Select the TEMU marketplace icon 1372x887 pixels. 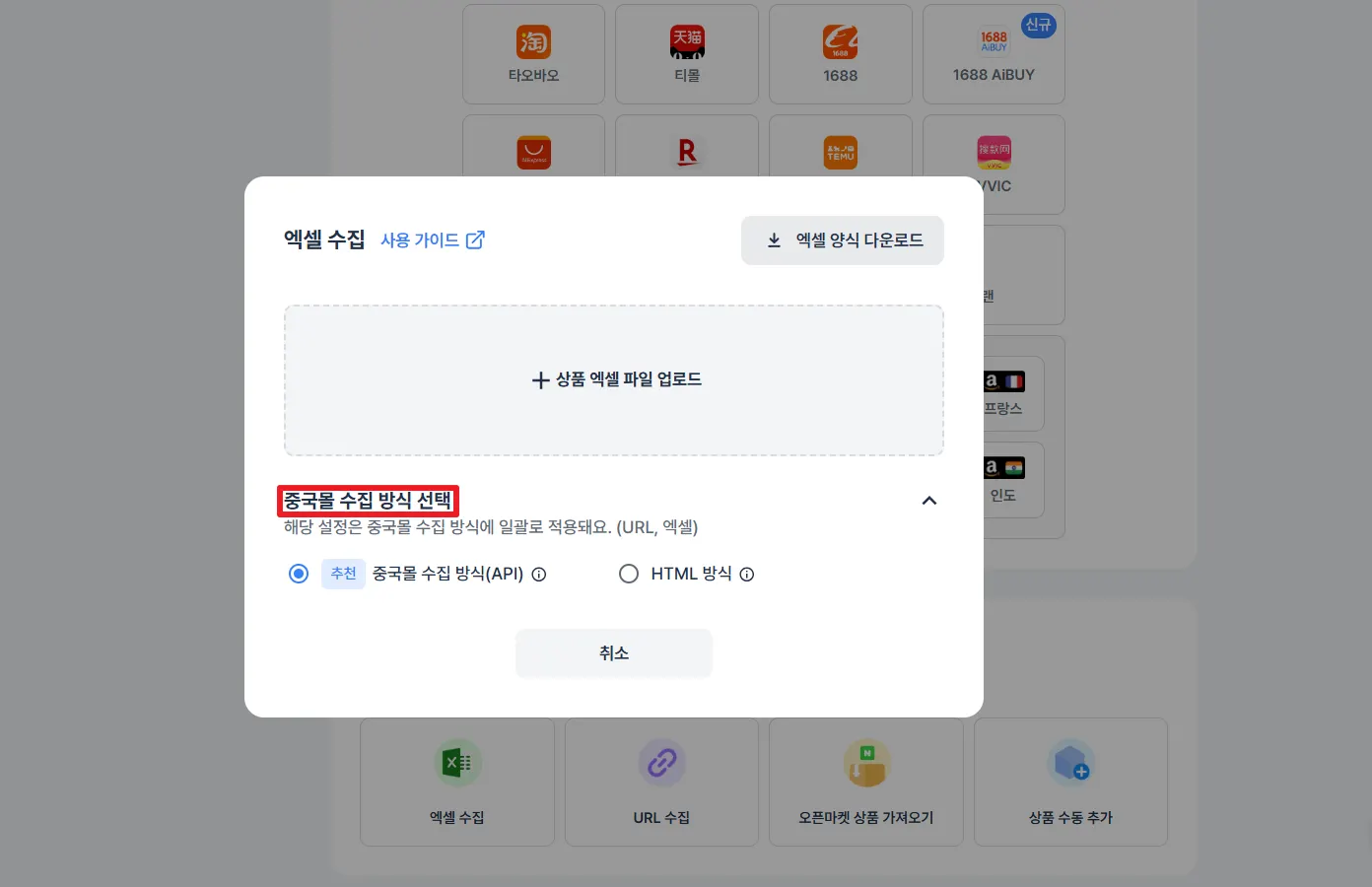841,153
